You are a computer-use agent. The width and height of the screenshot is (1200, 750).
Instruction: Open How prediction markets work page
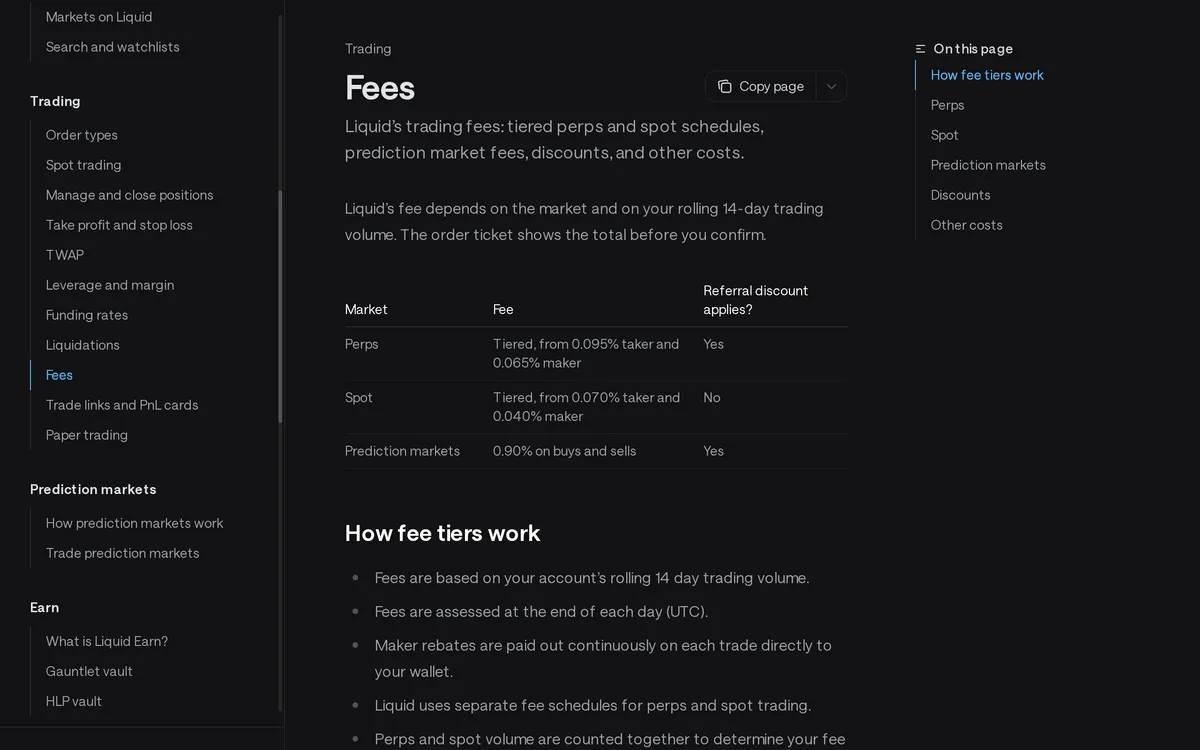(135, 523)
